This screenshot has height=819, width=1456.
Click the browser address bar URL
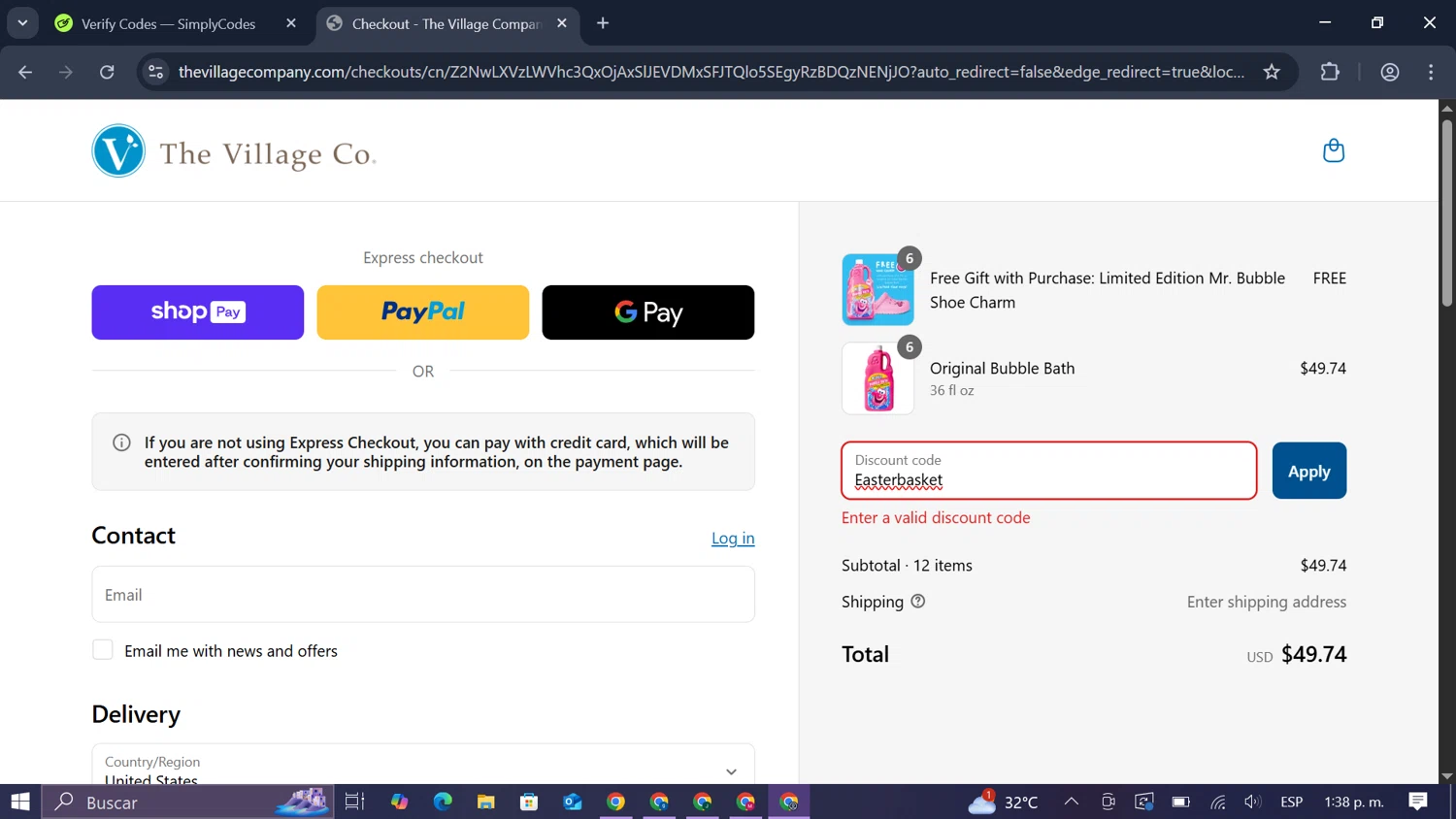coord(711,72)
